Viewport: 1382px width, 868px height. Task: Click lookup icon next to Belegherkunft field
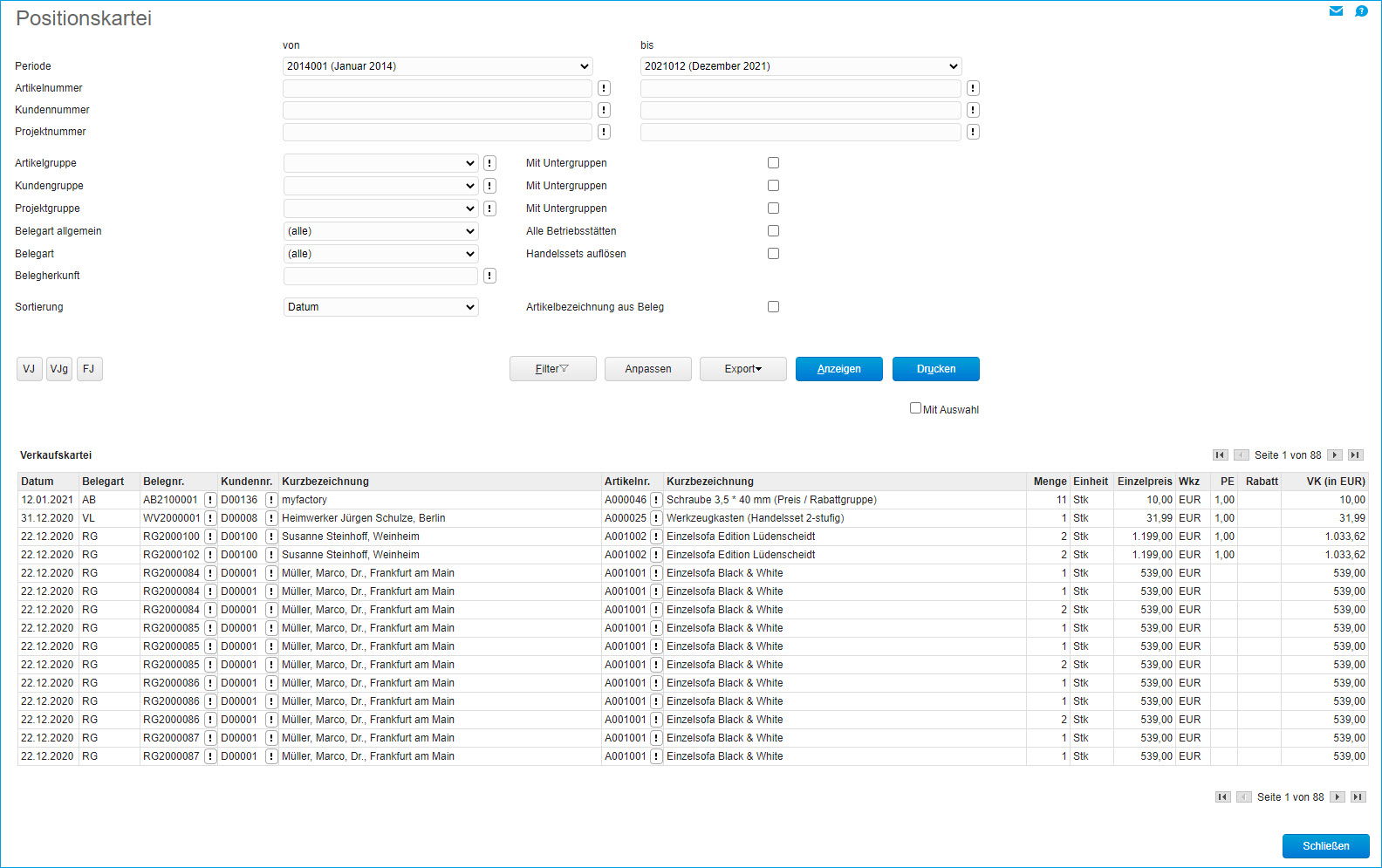[490, 276]
